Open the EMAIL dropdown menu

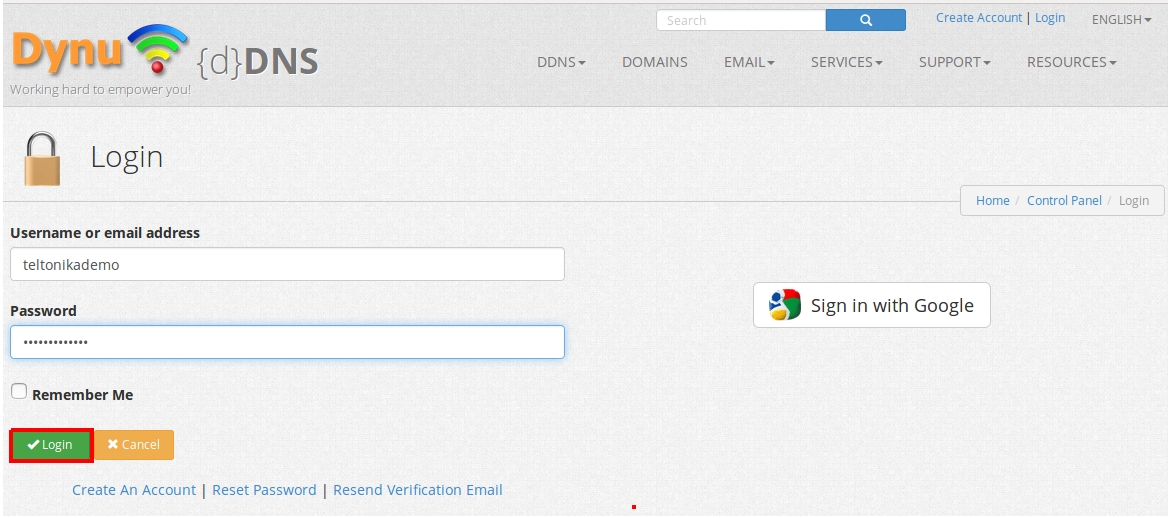tap(749, 62)
